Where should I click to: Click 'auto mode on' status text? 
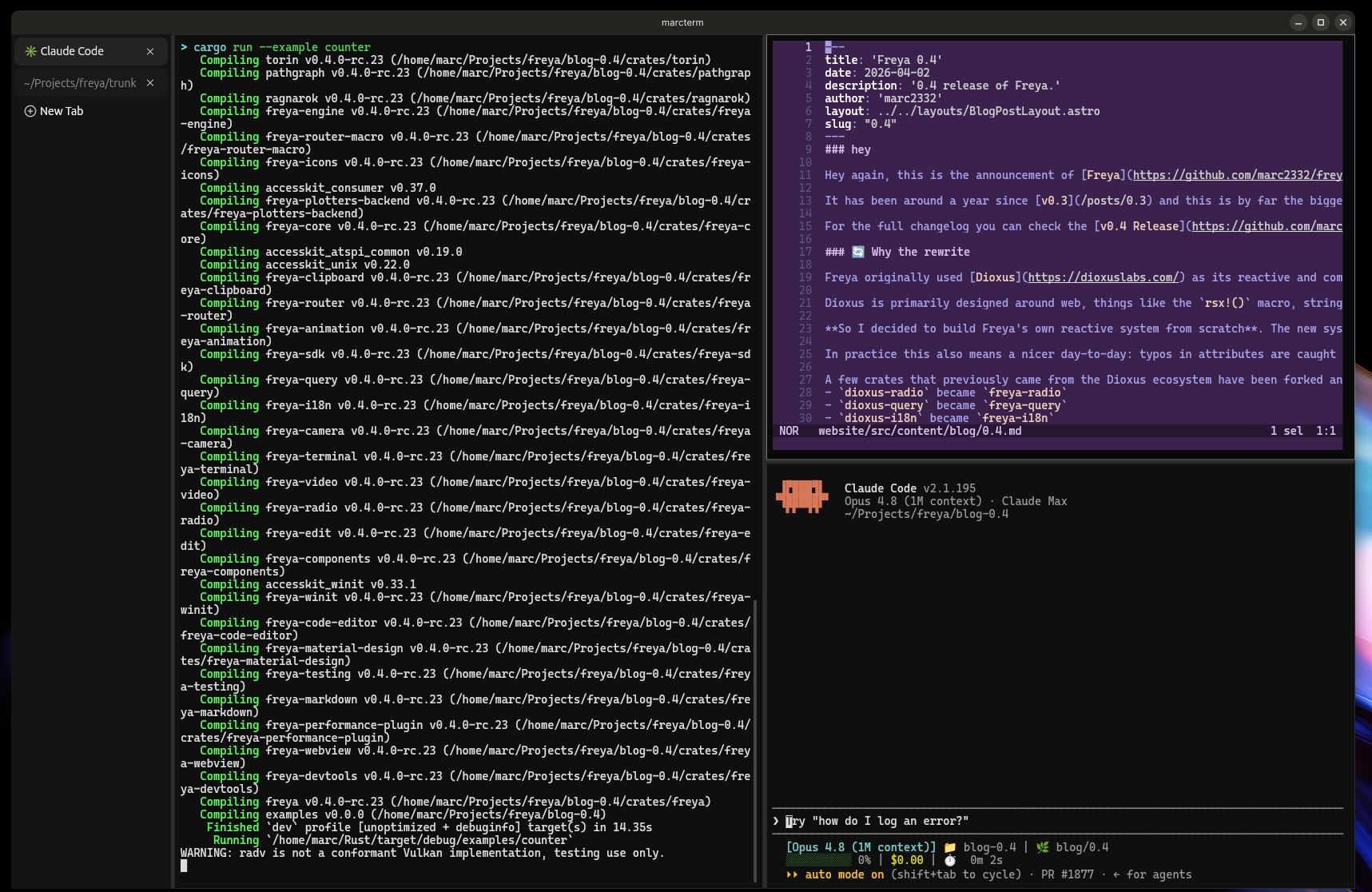(845, 874)
